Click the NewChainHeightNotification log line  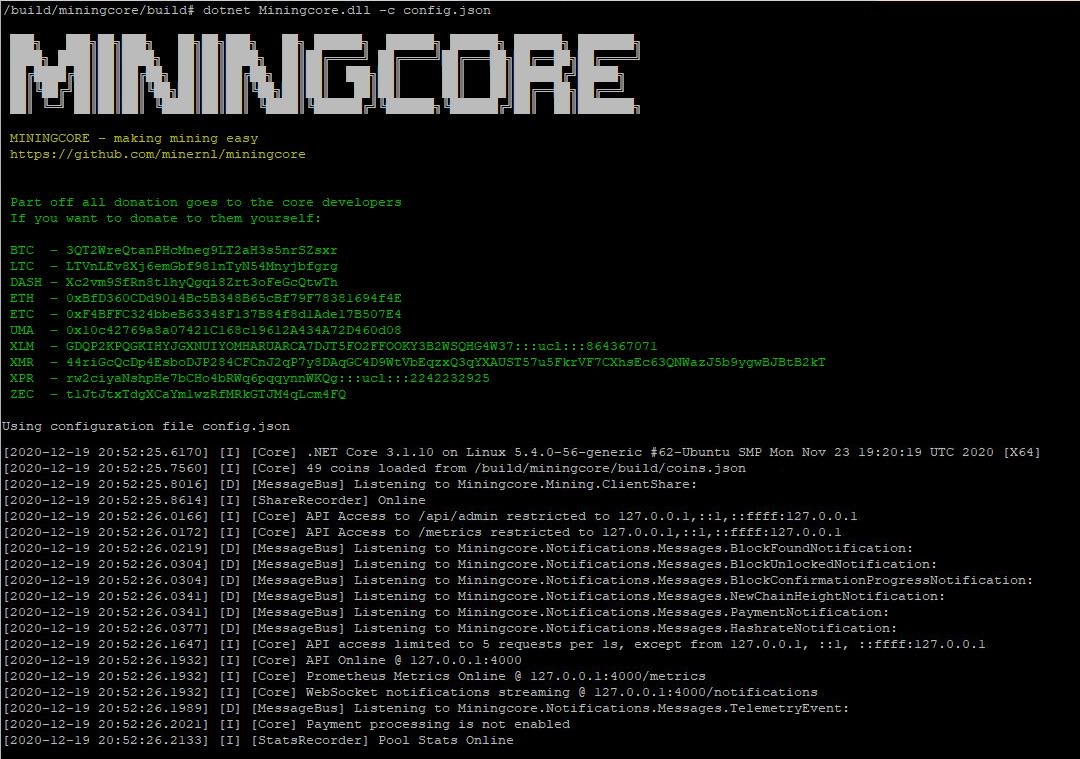[474, 596]
